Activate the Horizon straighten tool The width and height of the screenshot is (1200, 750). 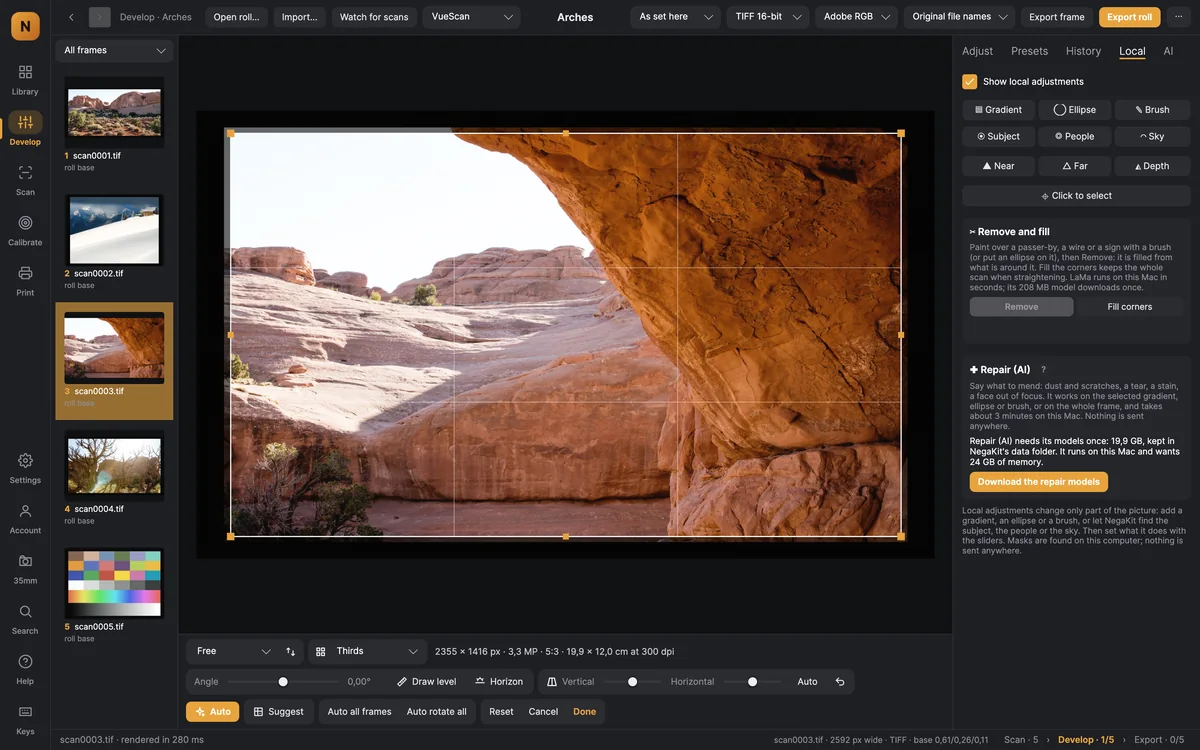click(499, 682)
